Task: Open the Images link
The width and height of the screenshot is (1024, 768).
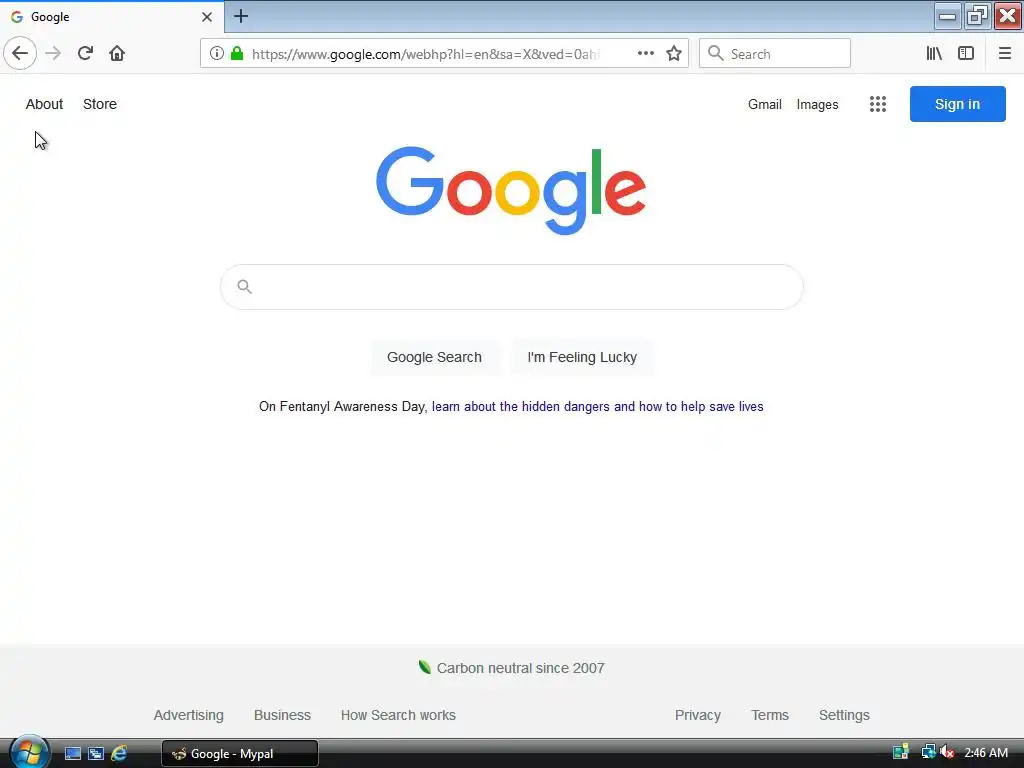Action: (x=817, y=104)
